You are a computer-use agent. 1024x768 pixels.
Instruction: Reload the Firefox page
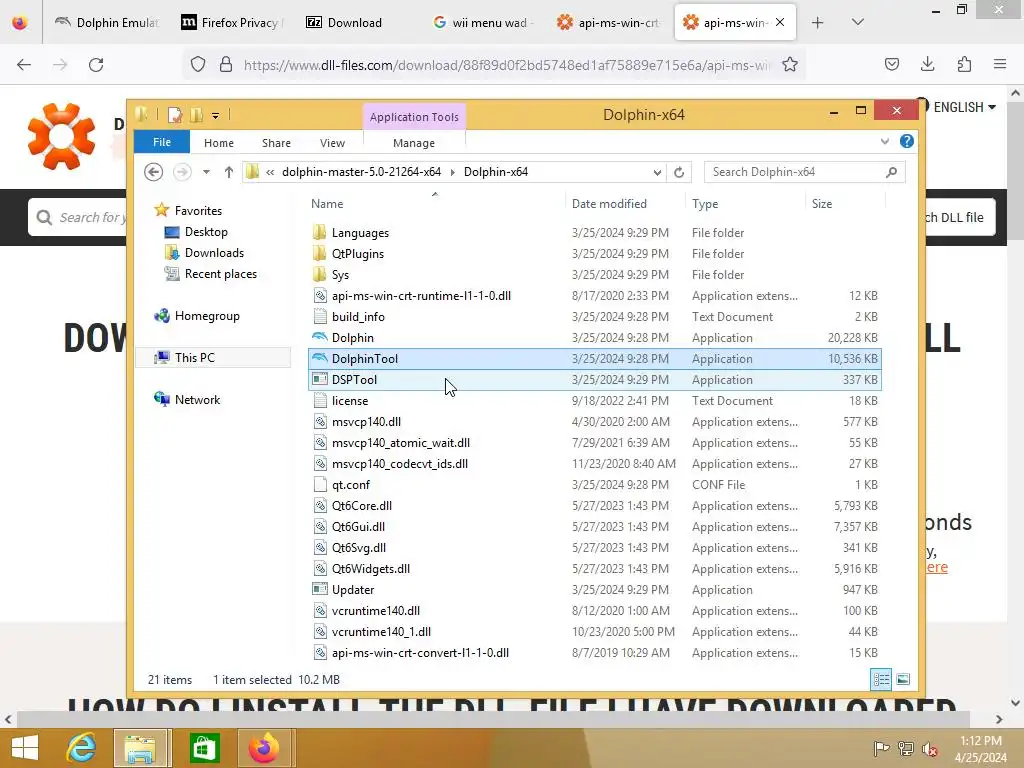point(96,65)
